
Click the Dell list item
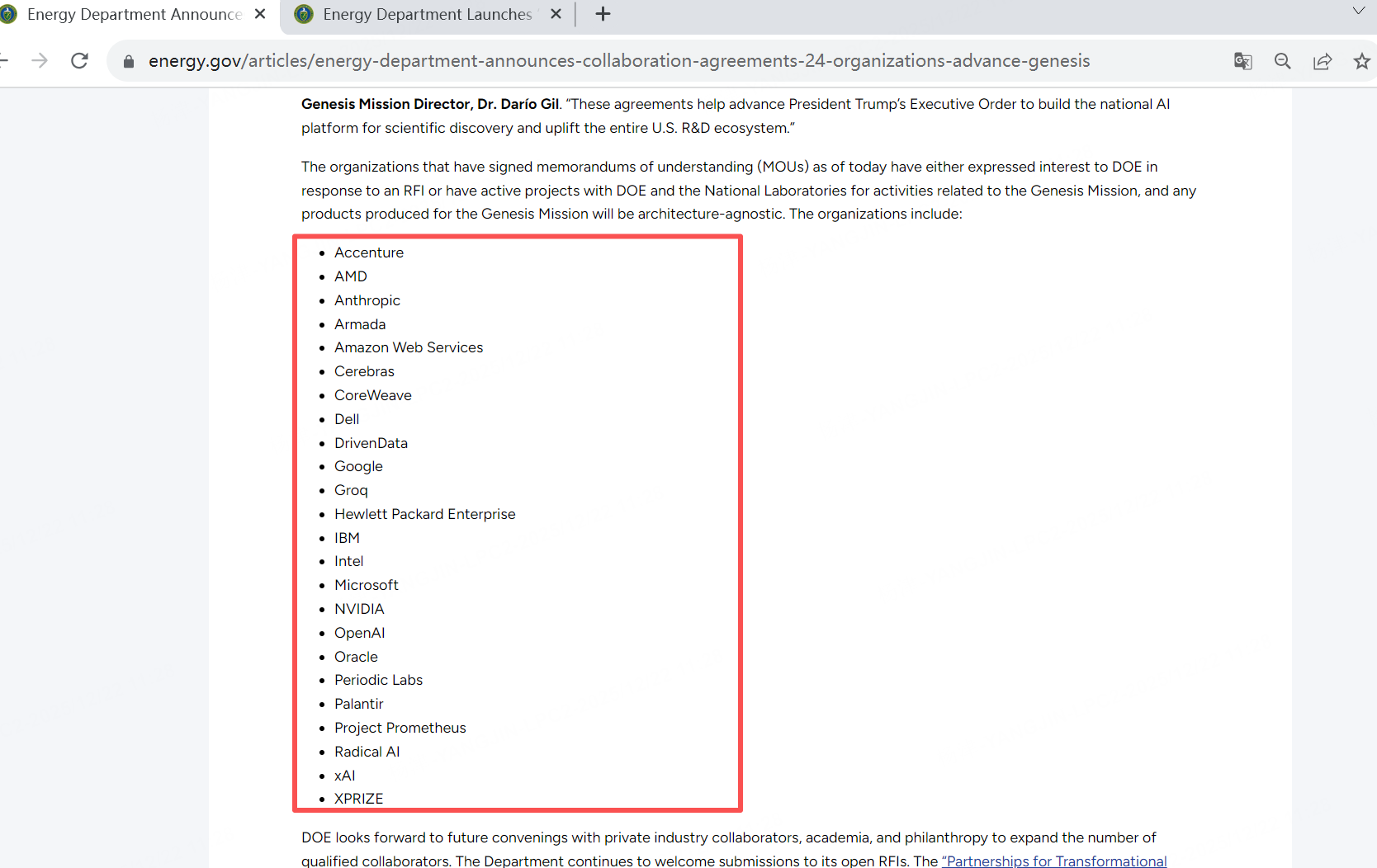point(347,419)
